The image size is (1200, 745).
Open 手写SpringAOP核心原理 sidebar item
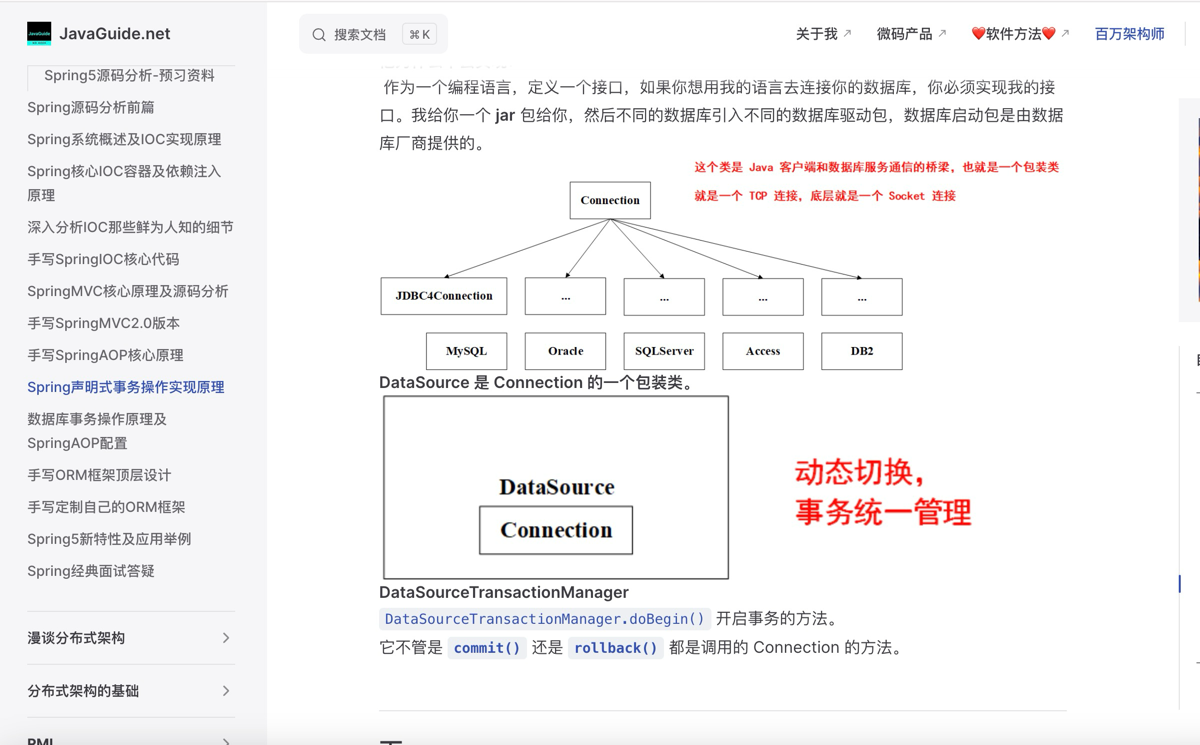pos(105,355)
